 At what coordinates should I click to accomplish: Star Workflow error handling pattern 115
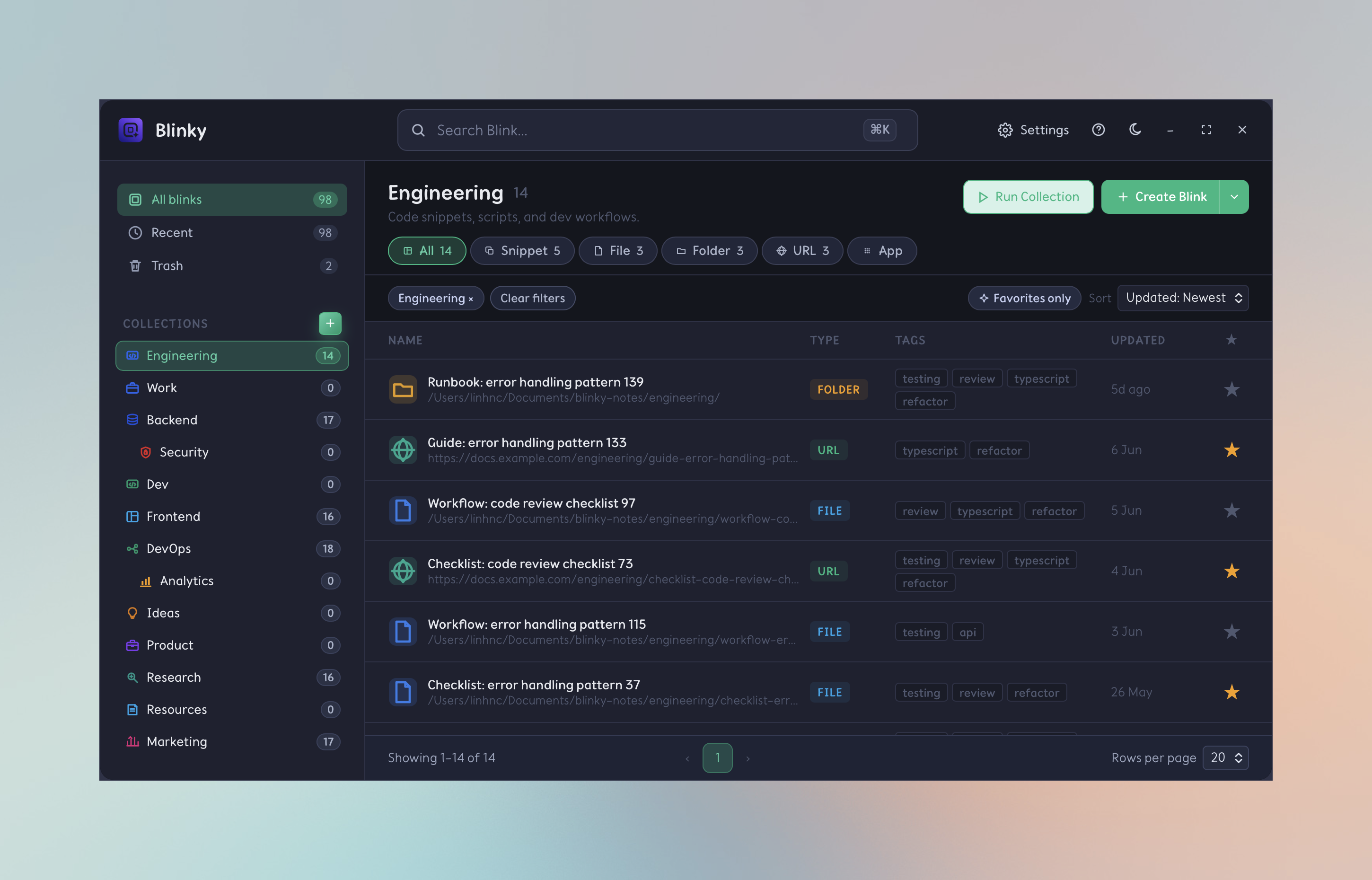(x=1231, y=632)
